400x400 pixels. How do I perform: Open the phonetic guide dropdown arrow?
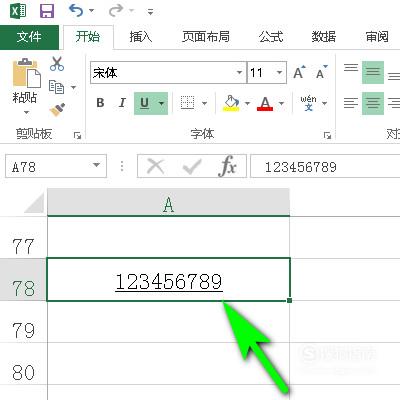(x=324, y=103)
